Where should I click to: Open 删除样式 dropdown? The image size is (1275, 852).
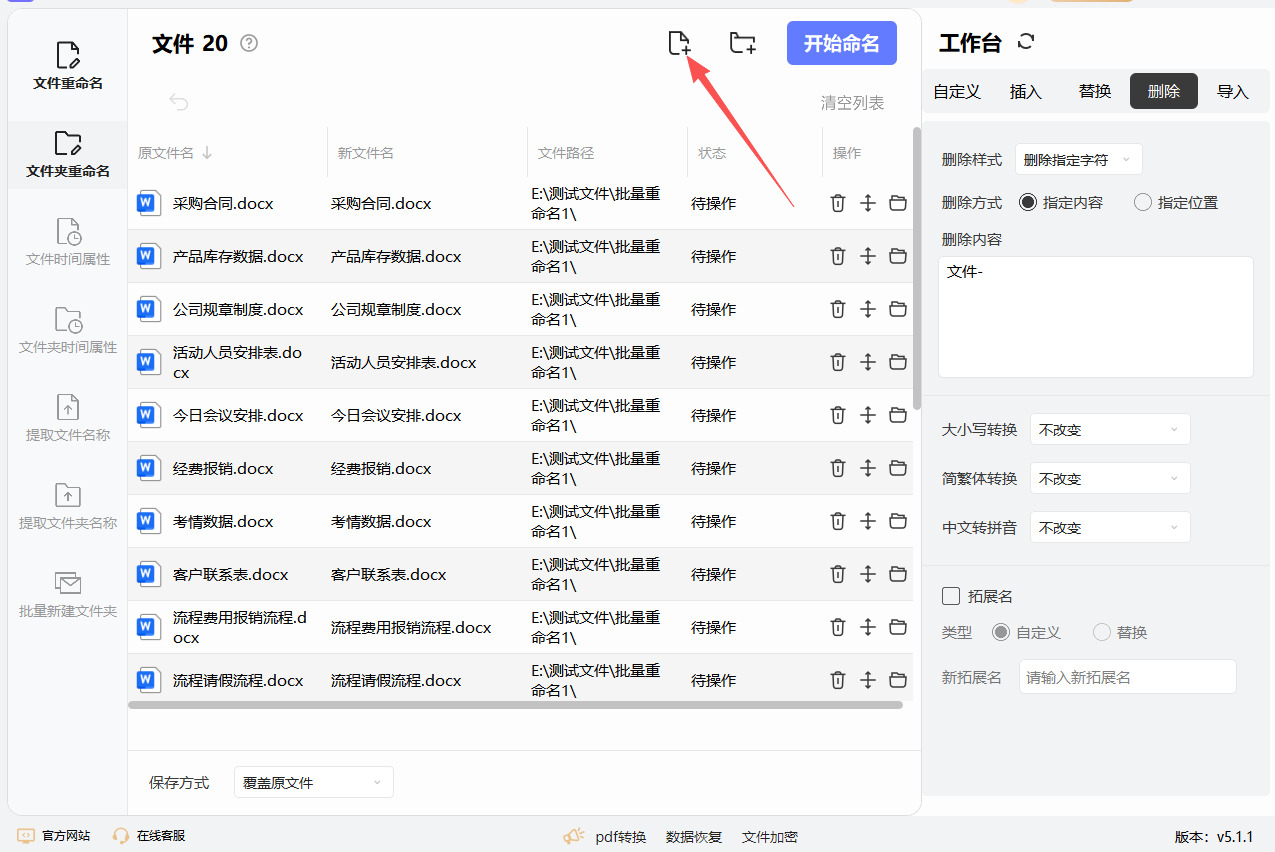tap(1079, 160)
